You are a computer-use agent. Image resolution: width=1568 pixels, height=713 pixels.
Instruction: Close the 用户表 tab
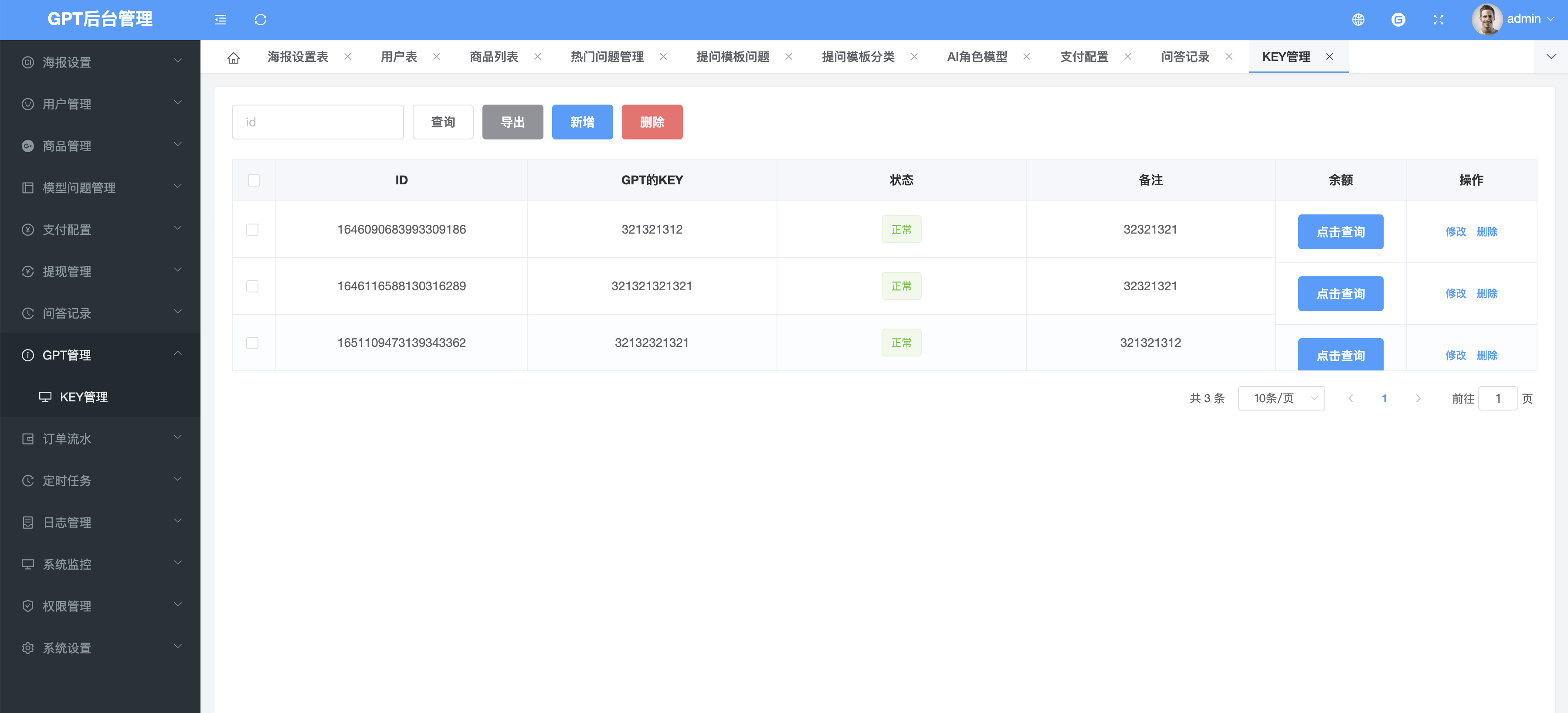(436, 57)
